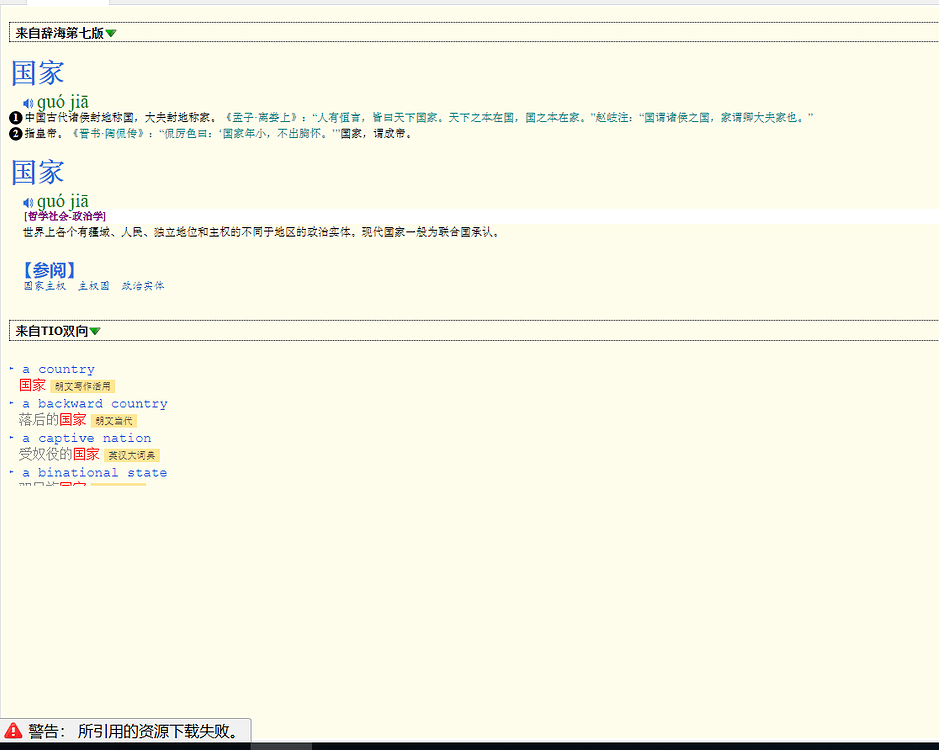This screenshot has width=939, height=750.
Task: Click the translation 受奴役的国家
Action: pos(59,455)
